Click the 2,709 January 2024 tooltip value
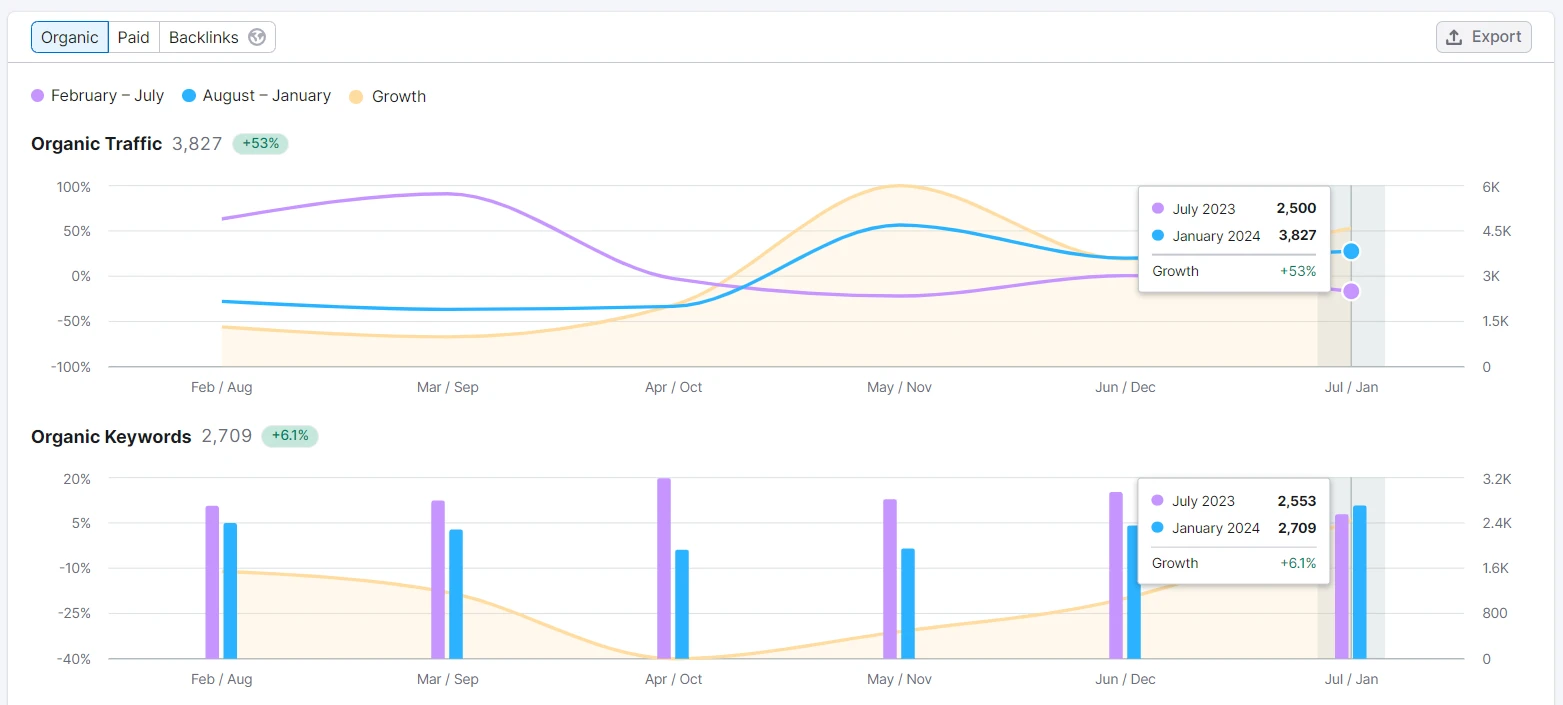Image resolution: width=1563 pixels, height=705 pixels. click(1296, 528)
